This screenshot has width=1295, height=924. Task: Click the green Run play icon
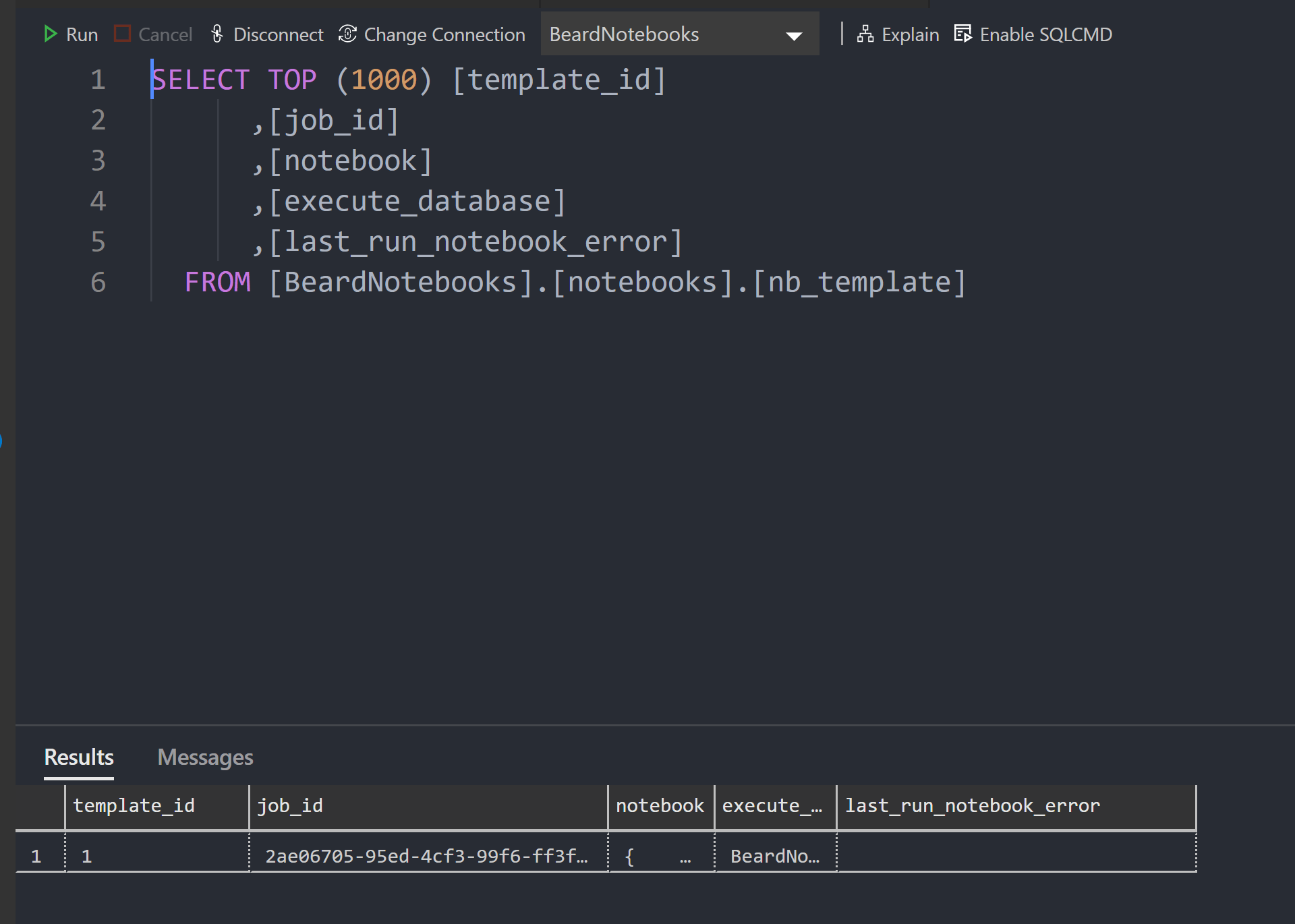(x=50, y=34)
